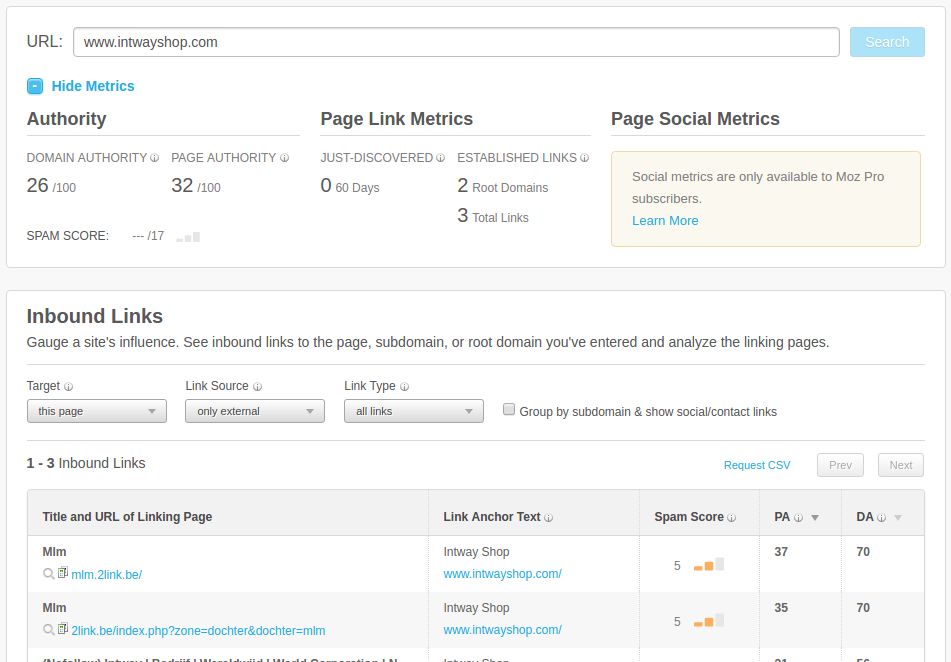Sort by the DA column header
The height and width of the screenshot is (662, 951).
pos(865,517)
